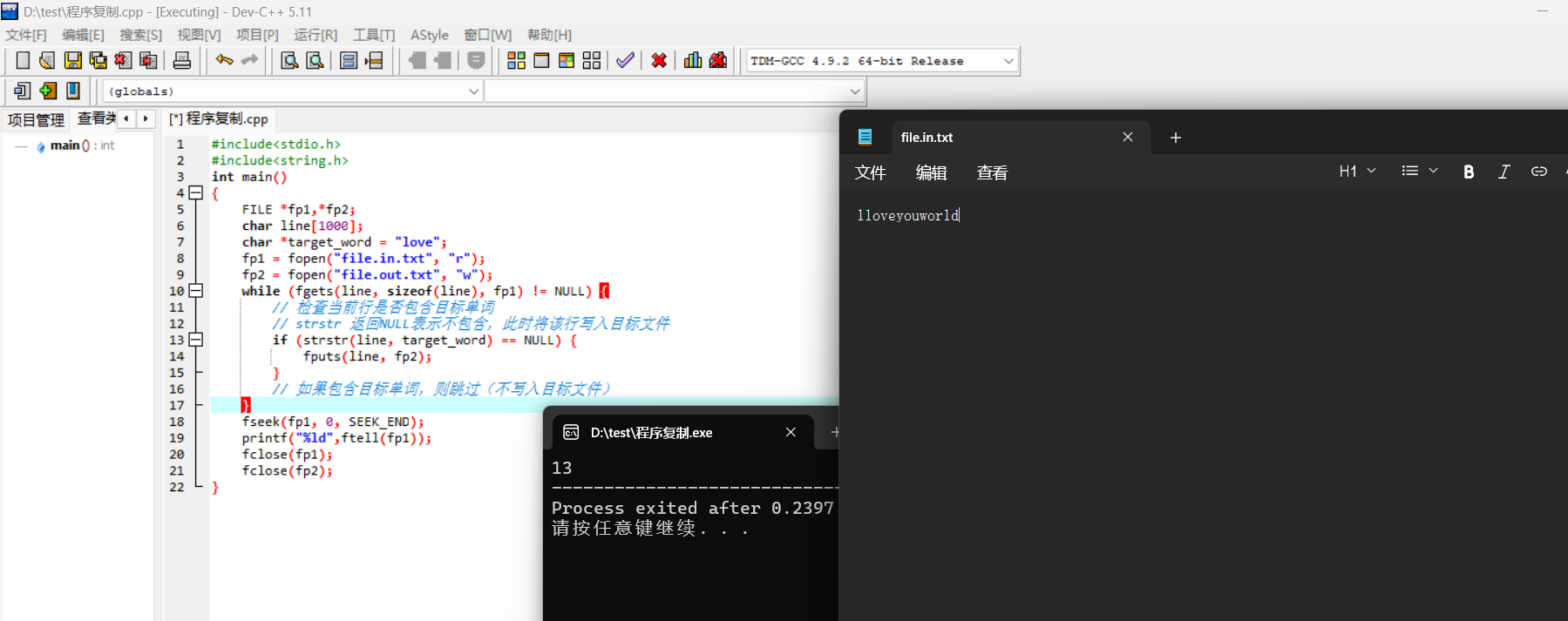Screen dimensions: 1568x621
Task: Open the Replace search icon
Action: (316, 60)
